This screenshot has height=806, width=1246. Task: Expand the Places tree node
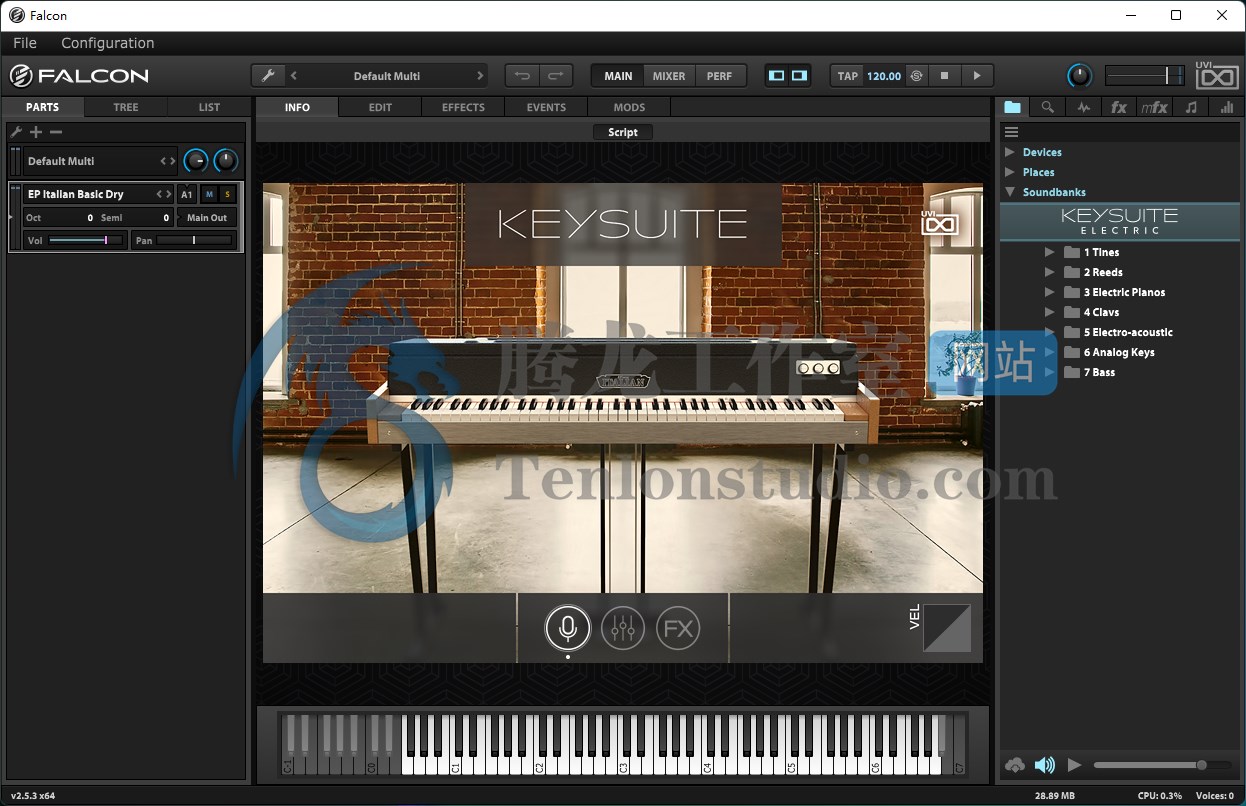(1010, 172)
